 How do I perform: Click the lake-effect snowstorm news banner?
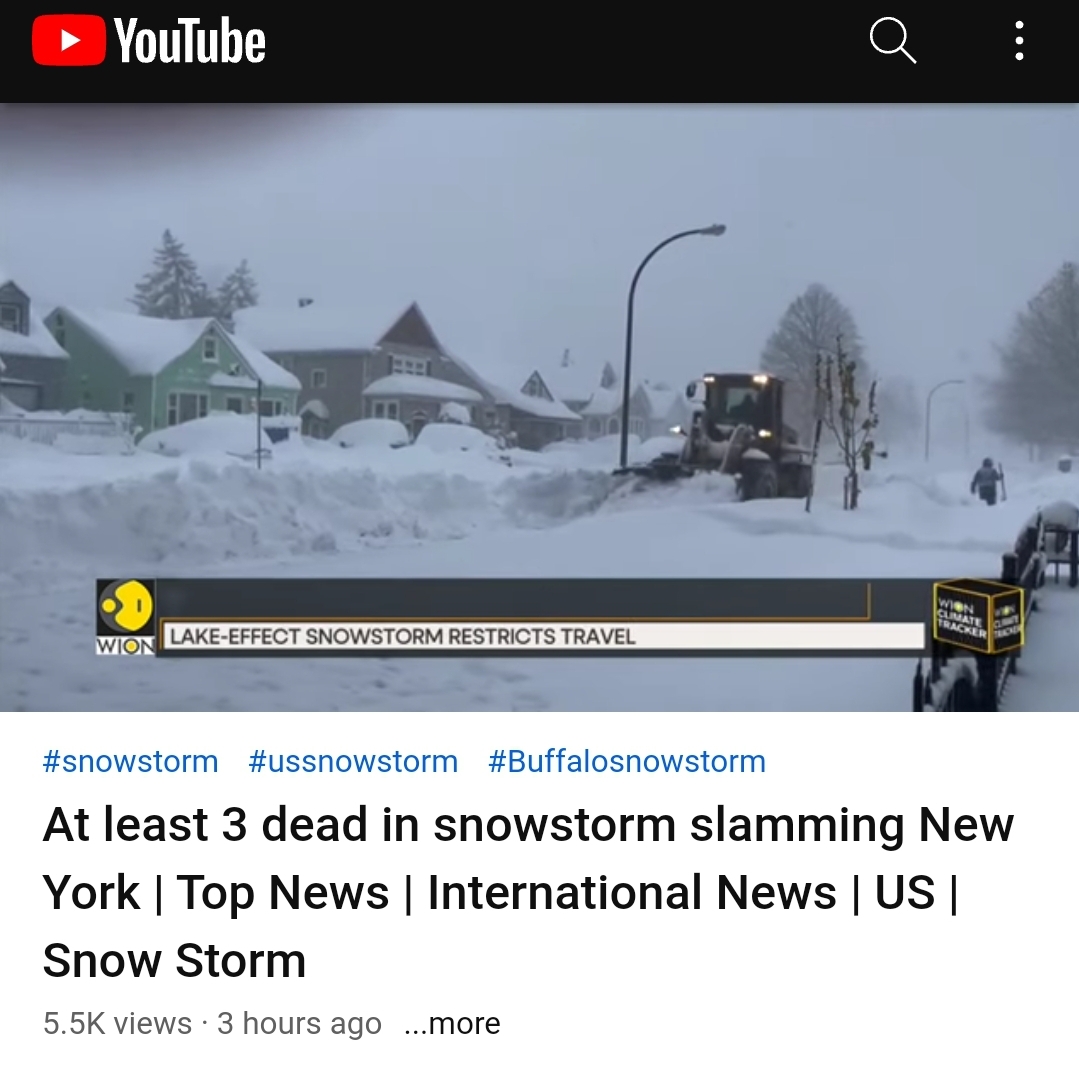pos(542,636)
